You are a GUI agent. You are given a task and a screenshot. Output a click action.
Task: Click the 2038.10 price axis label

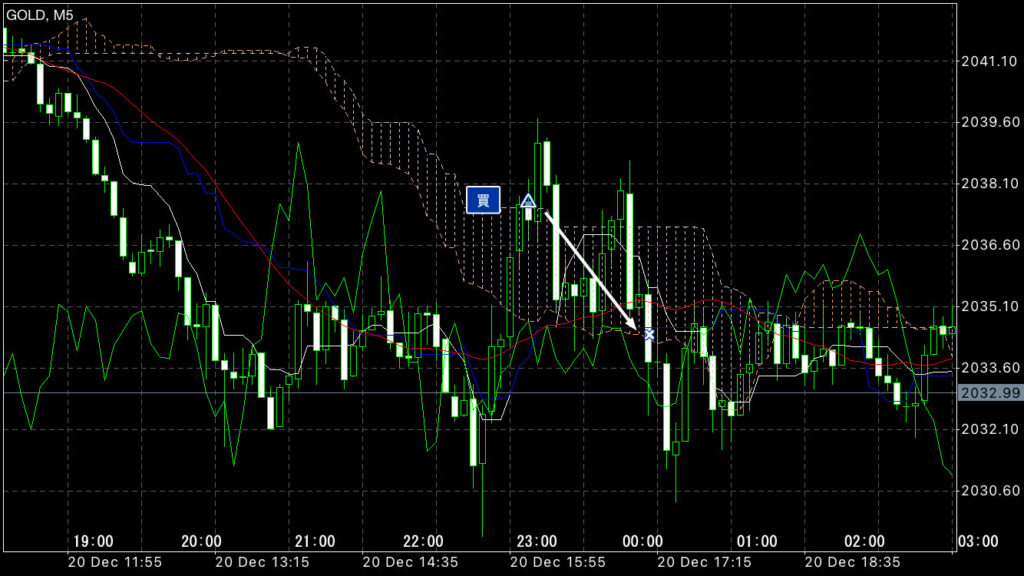(x=983, y=184)
